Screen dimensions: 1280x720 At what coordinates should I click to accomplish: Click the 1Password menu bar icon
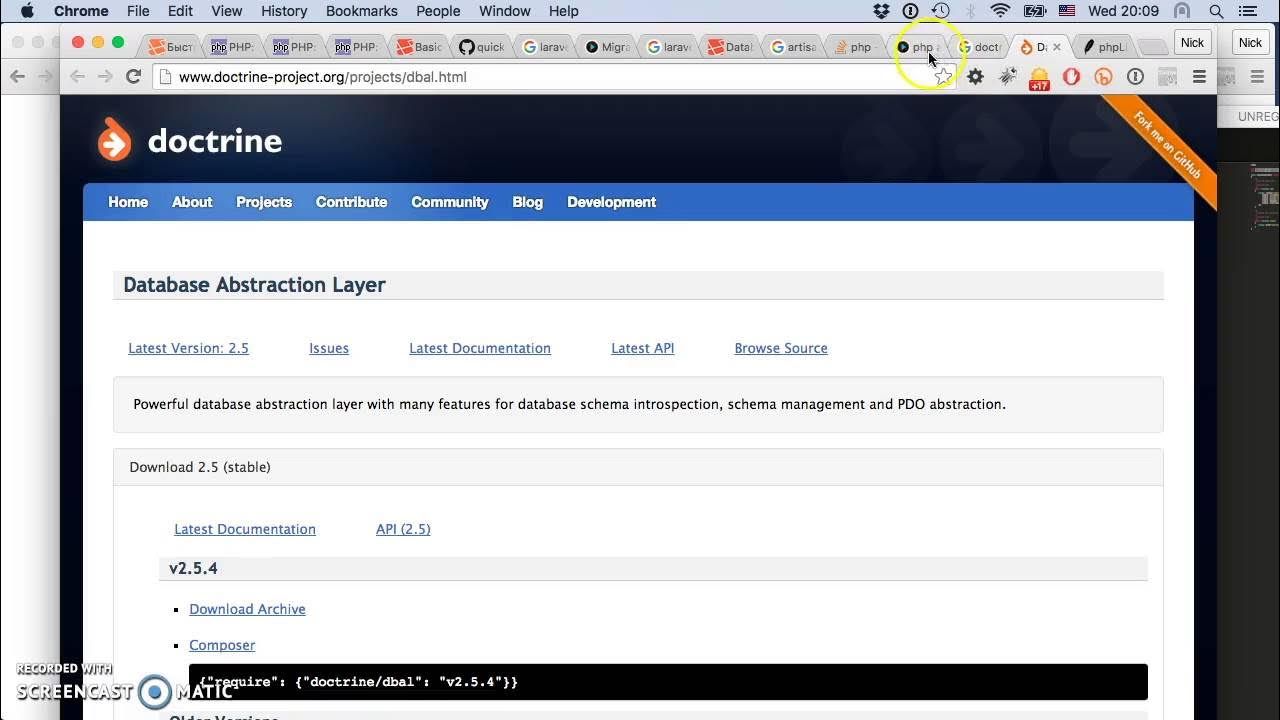pyautogui.click(x=910, y=11)
